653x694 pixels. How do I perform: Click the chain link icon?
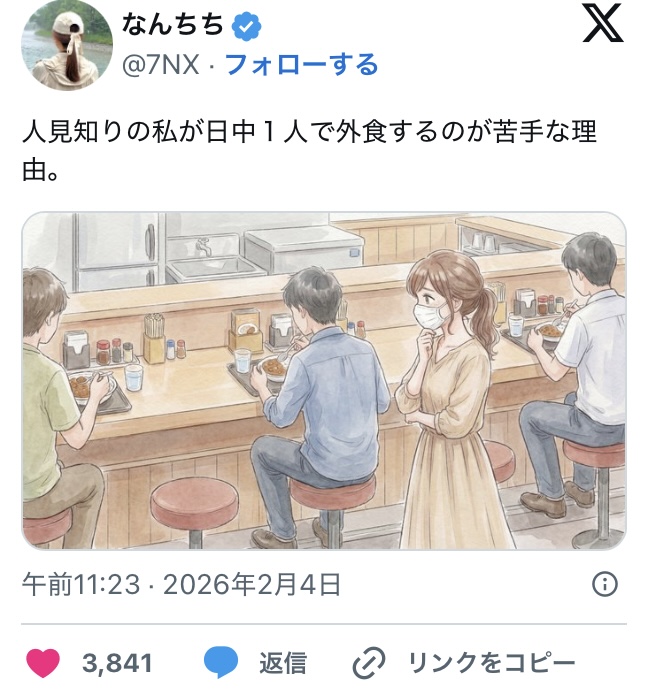(369, 663)
